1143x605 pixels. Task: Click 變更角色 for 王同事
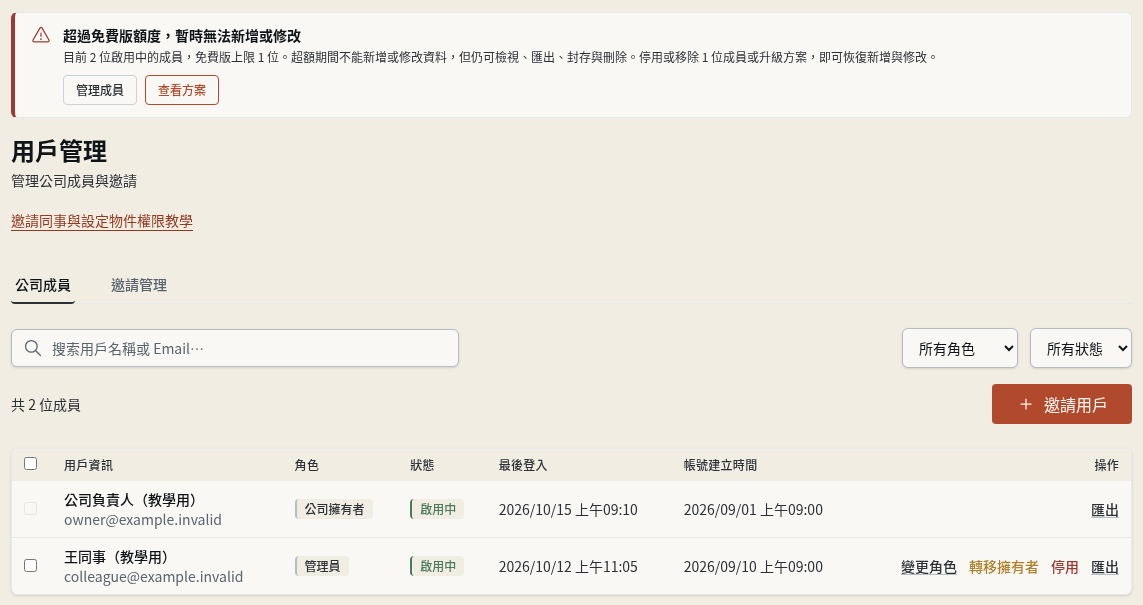[x=929, y=567]
